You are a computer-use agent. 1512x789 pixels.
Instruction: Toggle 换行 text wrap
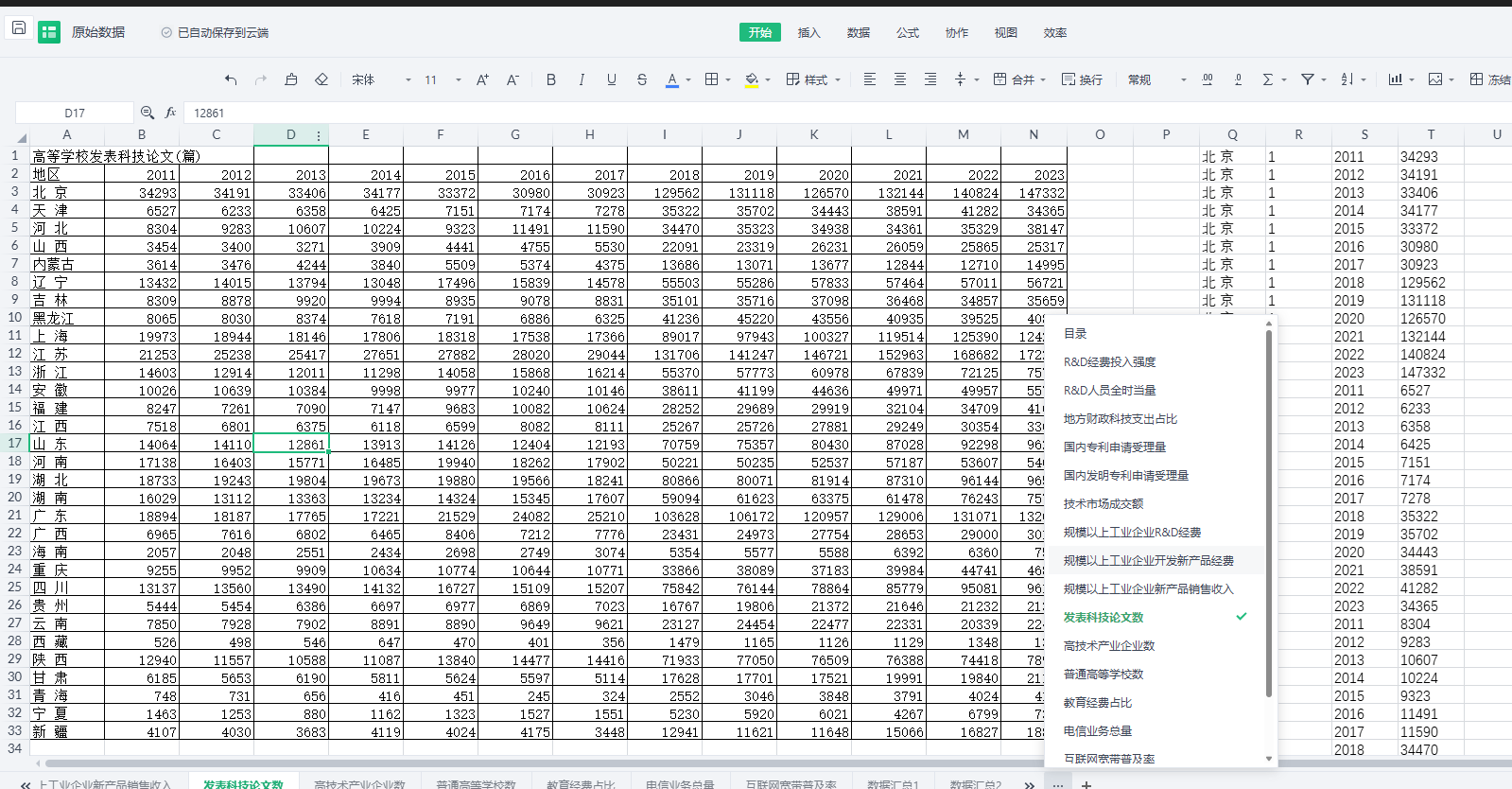pos(1082,79)
